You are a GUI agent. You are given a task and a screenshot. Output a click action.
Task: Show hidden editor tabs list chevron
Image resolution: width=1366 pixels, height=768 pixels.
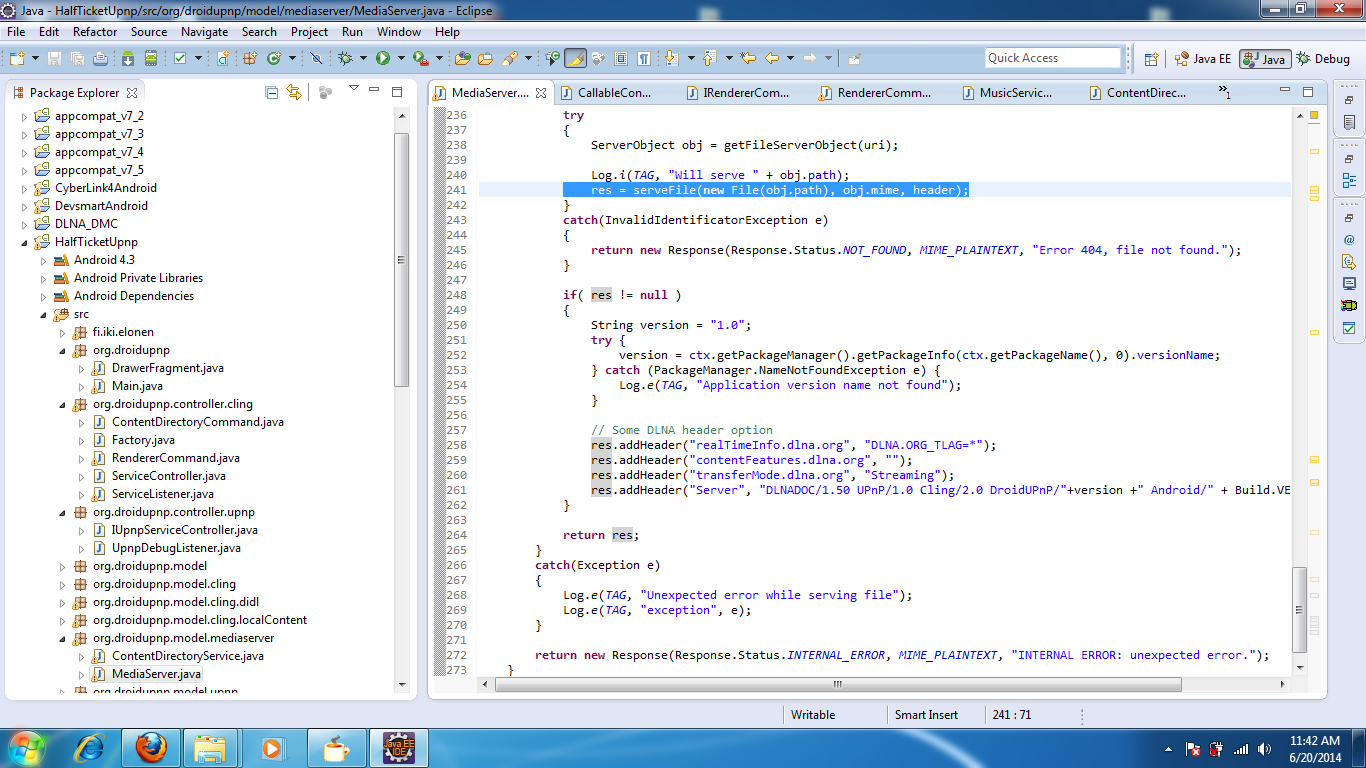(1224, 92)
